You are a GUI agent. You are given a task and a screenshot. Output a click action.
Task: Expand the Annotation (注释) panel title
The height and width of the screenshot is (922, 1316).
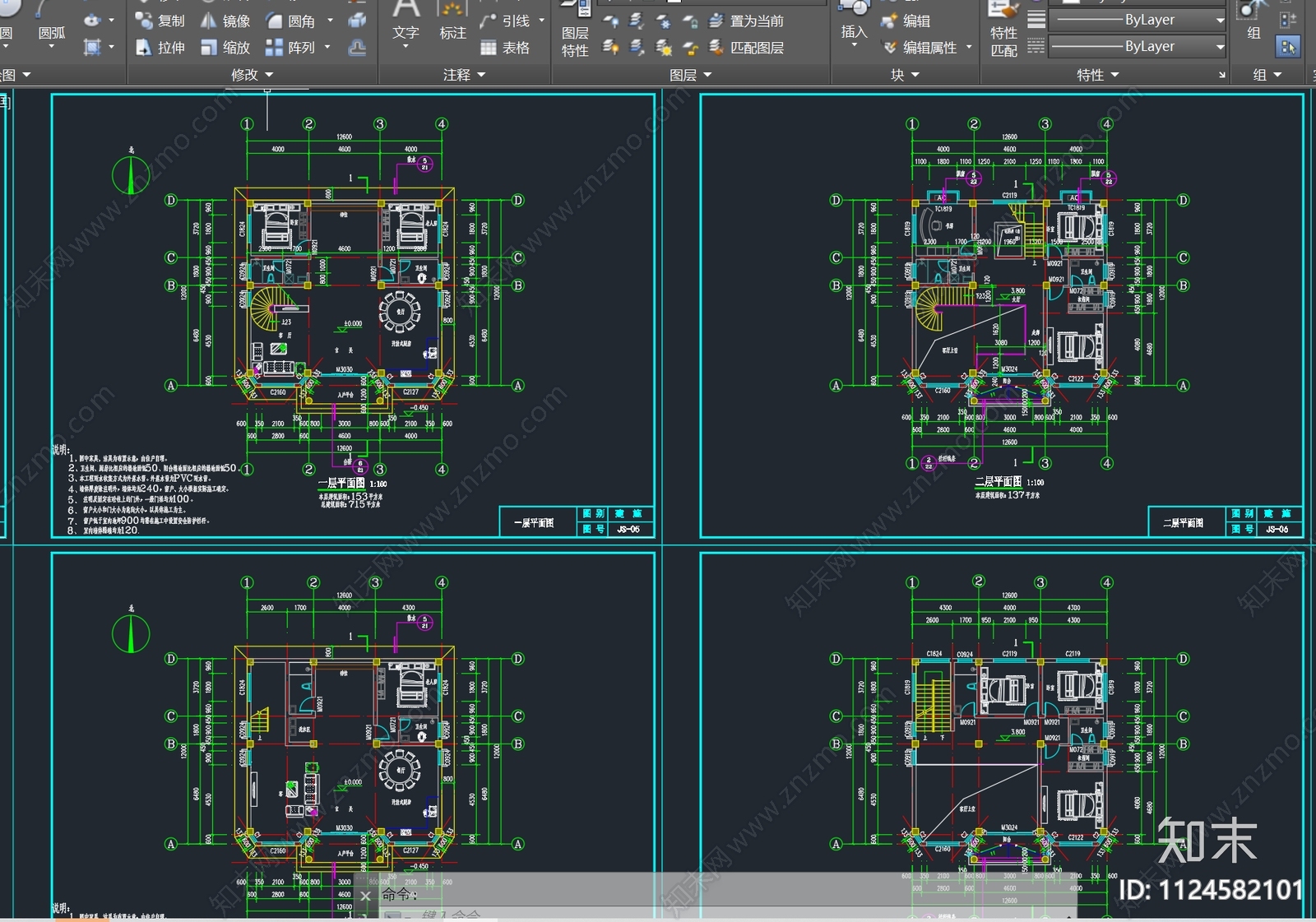pyautogui.click(x=464, y=75)
